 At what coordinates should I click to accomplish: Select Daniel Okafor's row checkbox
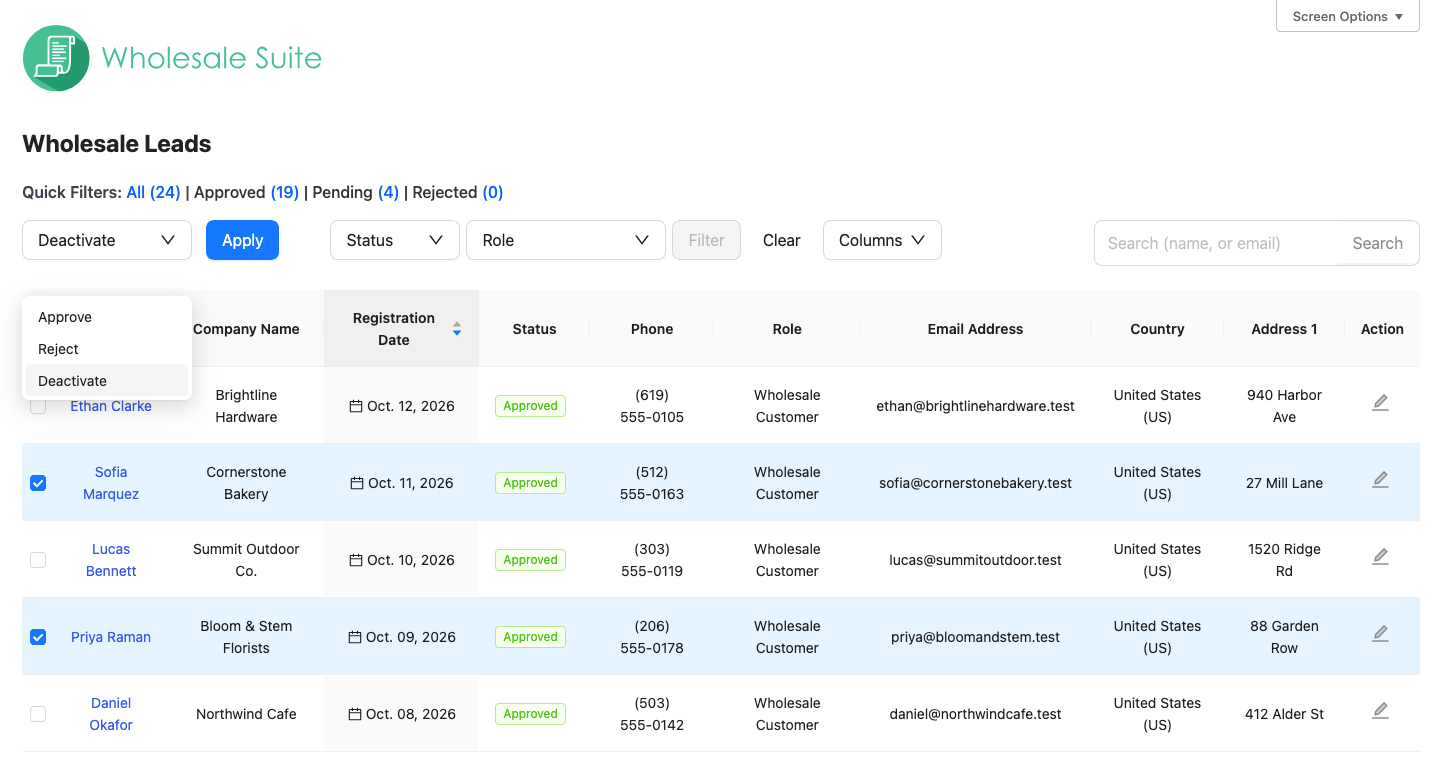(38, 714)
